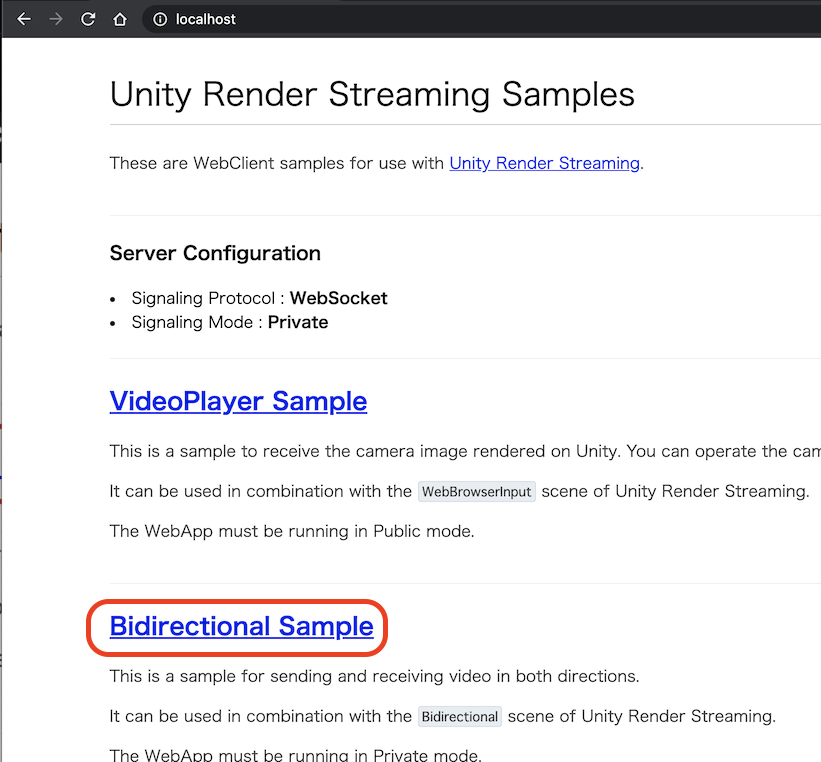821x762 pixels.
Task: Open the browser home page
Action: coord(119,18)
